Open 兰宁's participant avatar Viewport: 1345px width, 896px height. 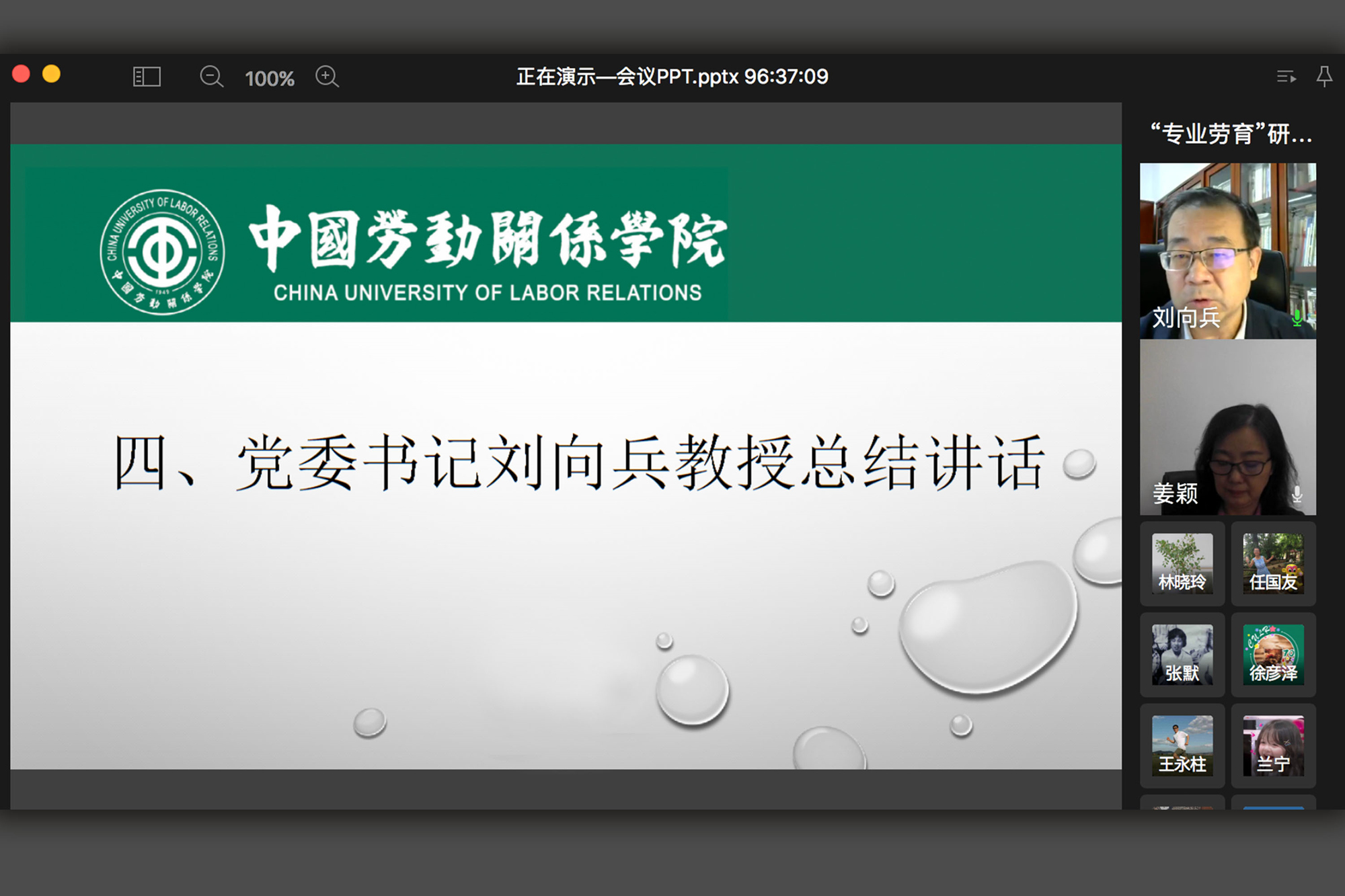(1273, 745)
